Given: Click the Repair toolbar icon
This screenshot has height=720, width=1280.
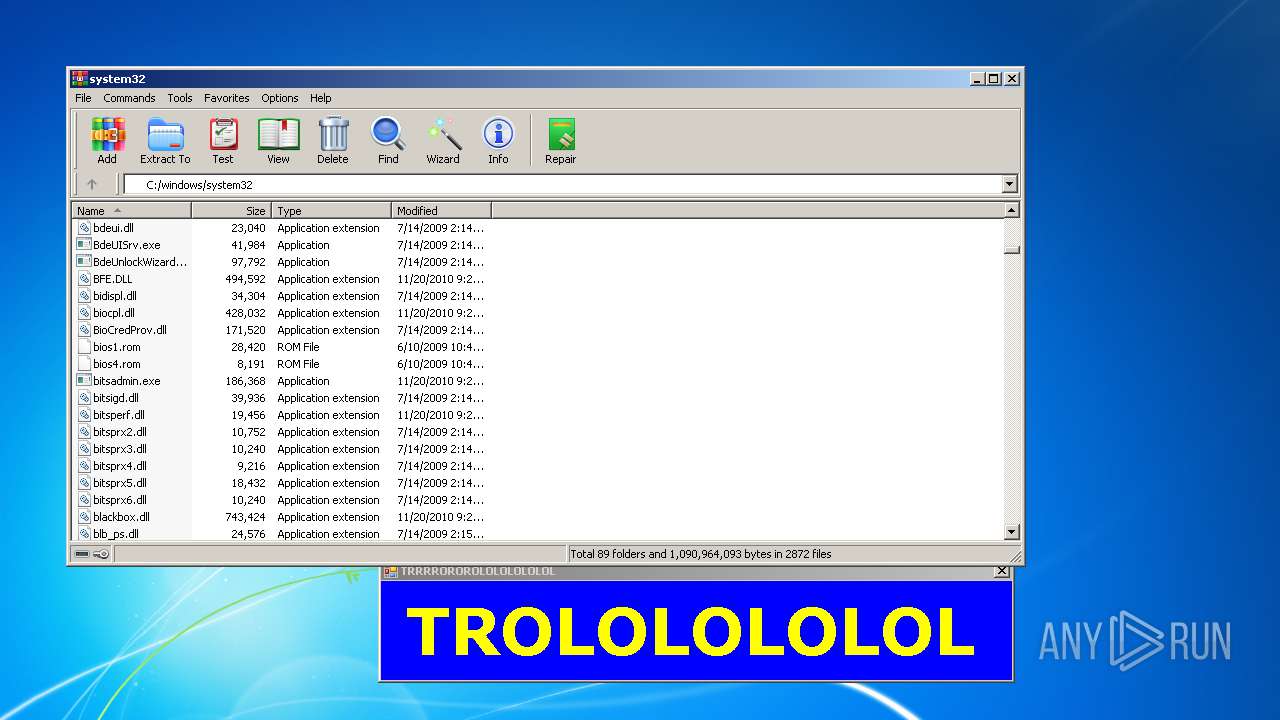Looking at the screenshot, I should (560, 140).
